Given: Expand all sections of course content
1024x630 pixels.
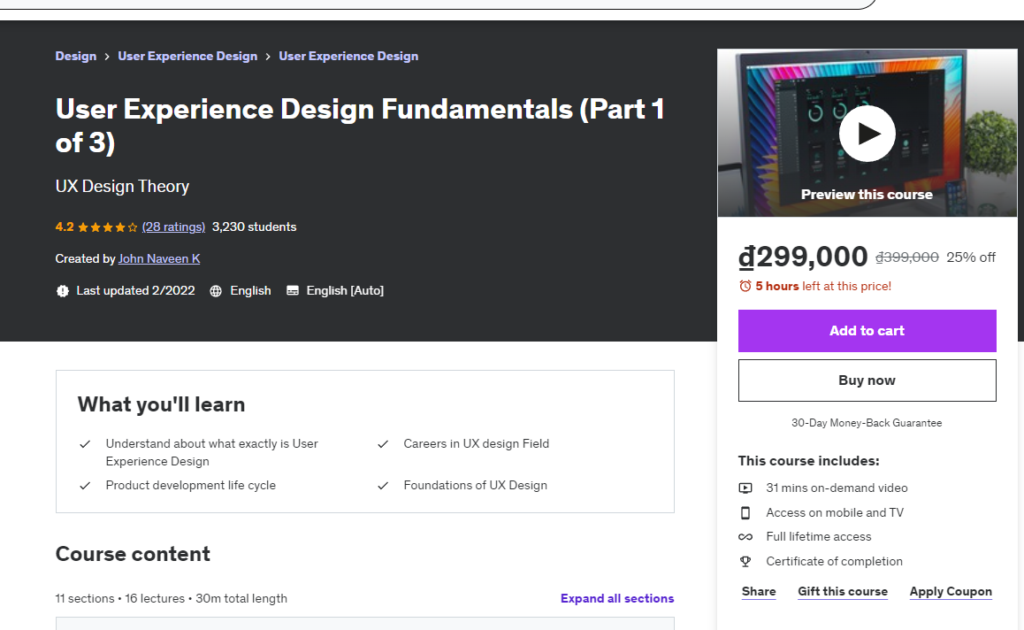Looking at the screenshot, I should pos(617,599).
